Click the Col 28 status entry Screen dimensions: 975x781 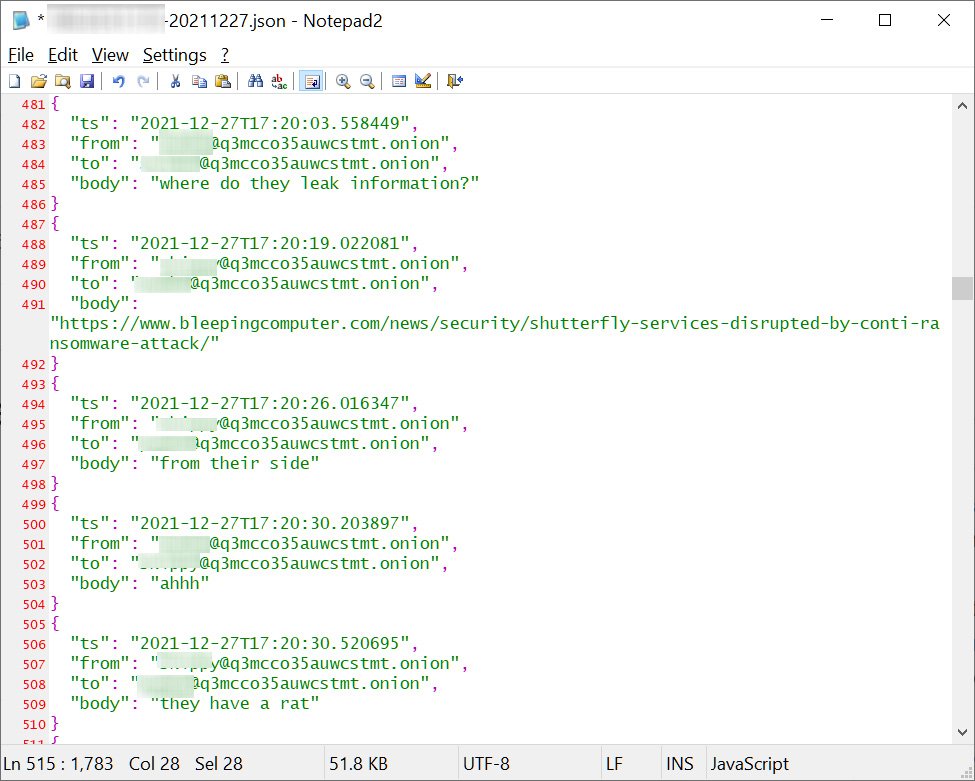tap(154, 763)
